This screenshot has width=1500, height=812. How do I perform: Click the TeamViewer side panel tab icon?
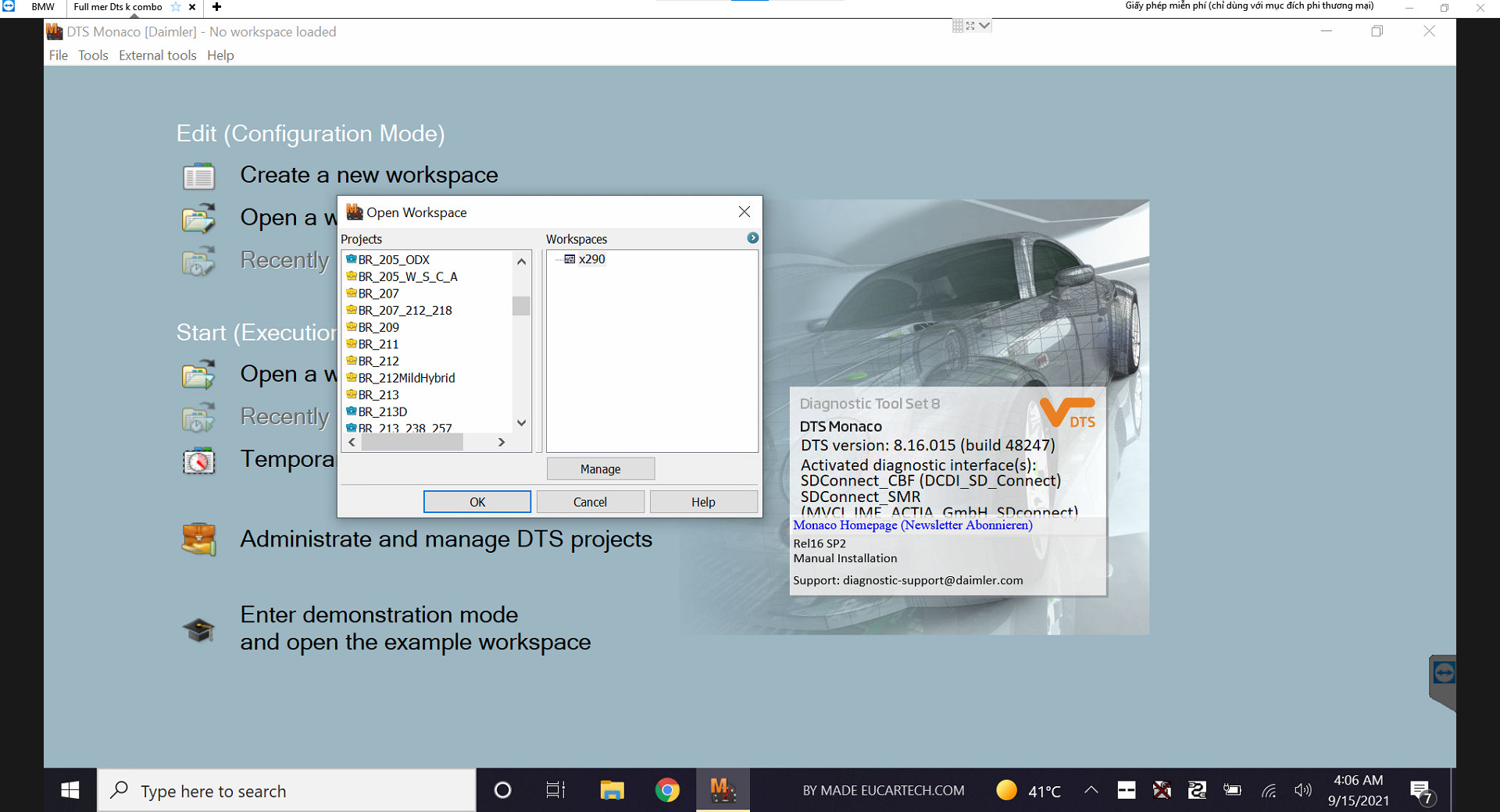[x=1444, y=673]
